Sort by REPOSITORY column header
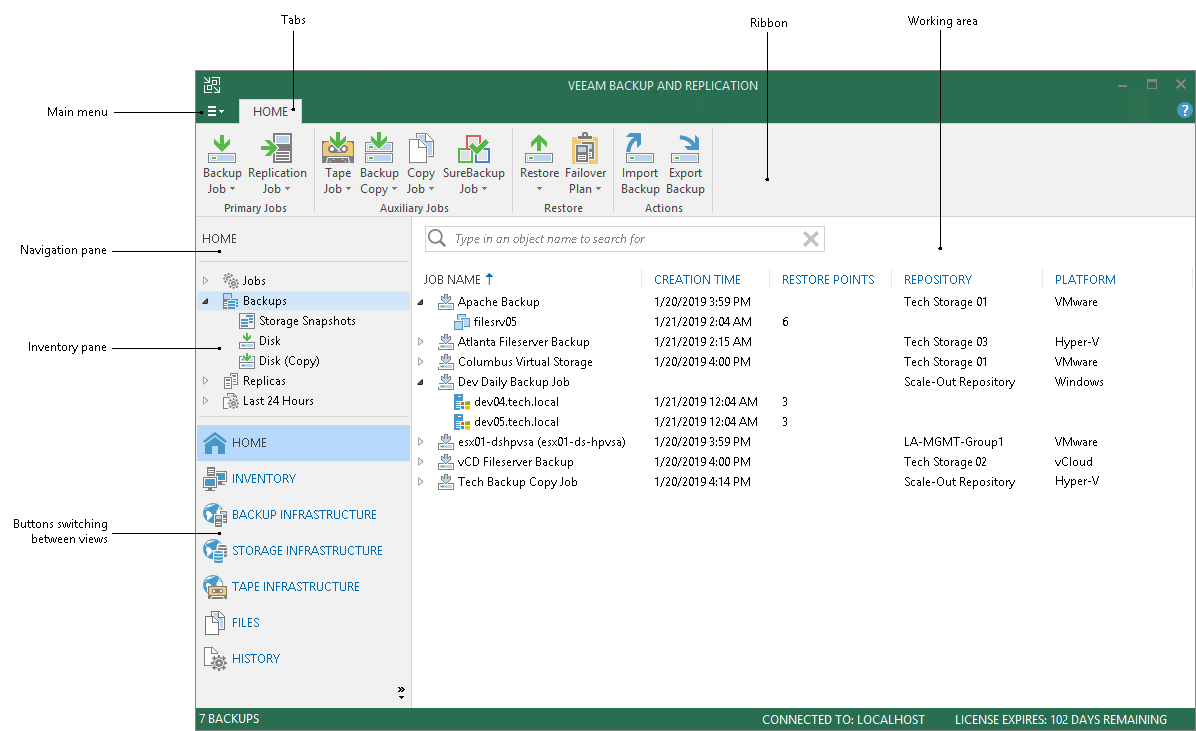 [x=938, y=280]
